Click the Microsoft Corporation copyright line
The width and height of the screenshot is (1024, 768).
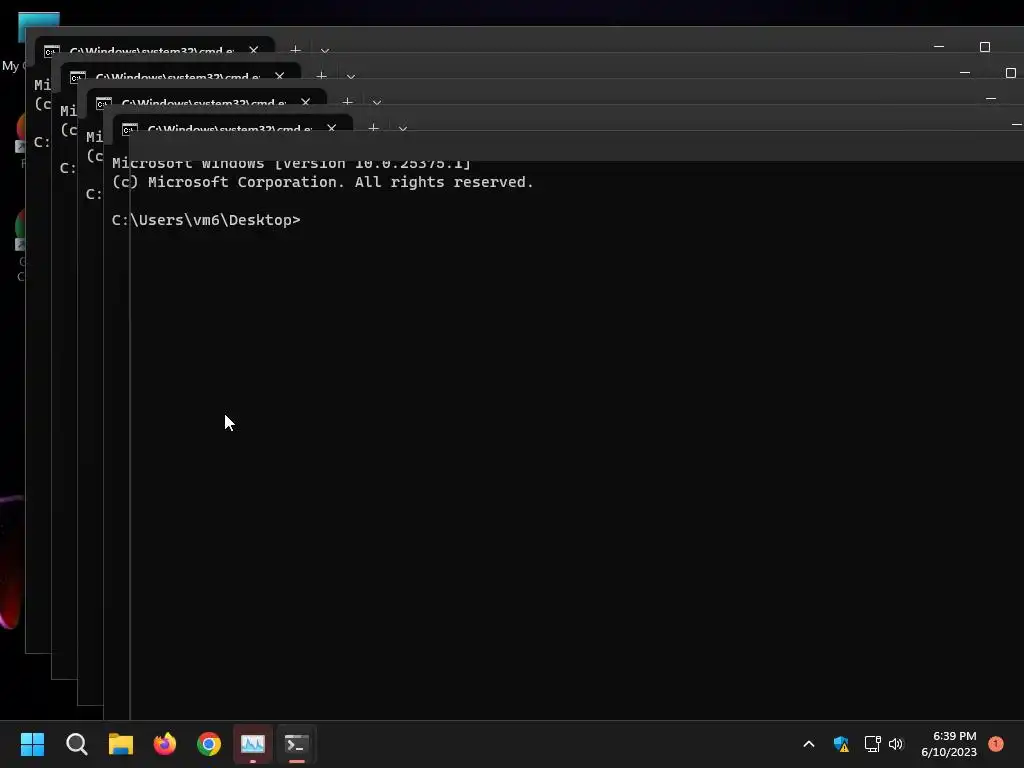pyautogui.click(x=323, y=182)
